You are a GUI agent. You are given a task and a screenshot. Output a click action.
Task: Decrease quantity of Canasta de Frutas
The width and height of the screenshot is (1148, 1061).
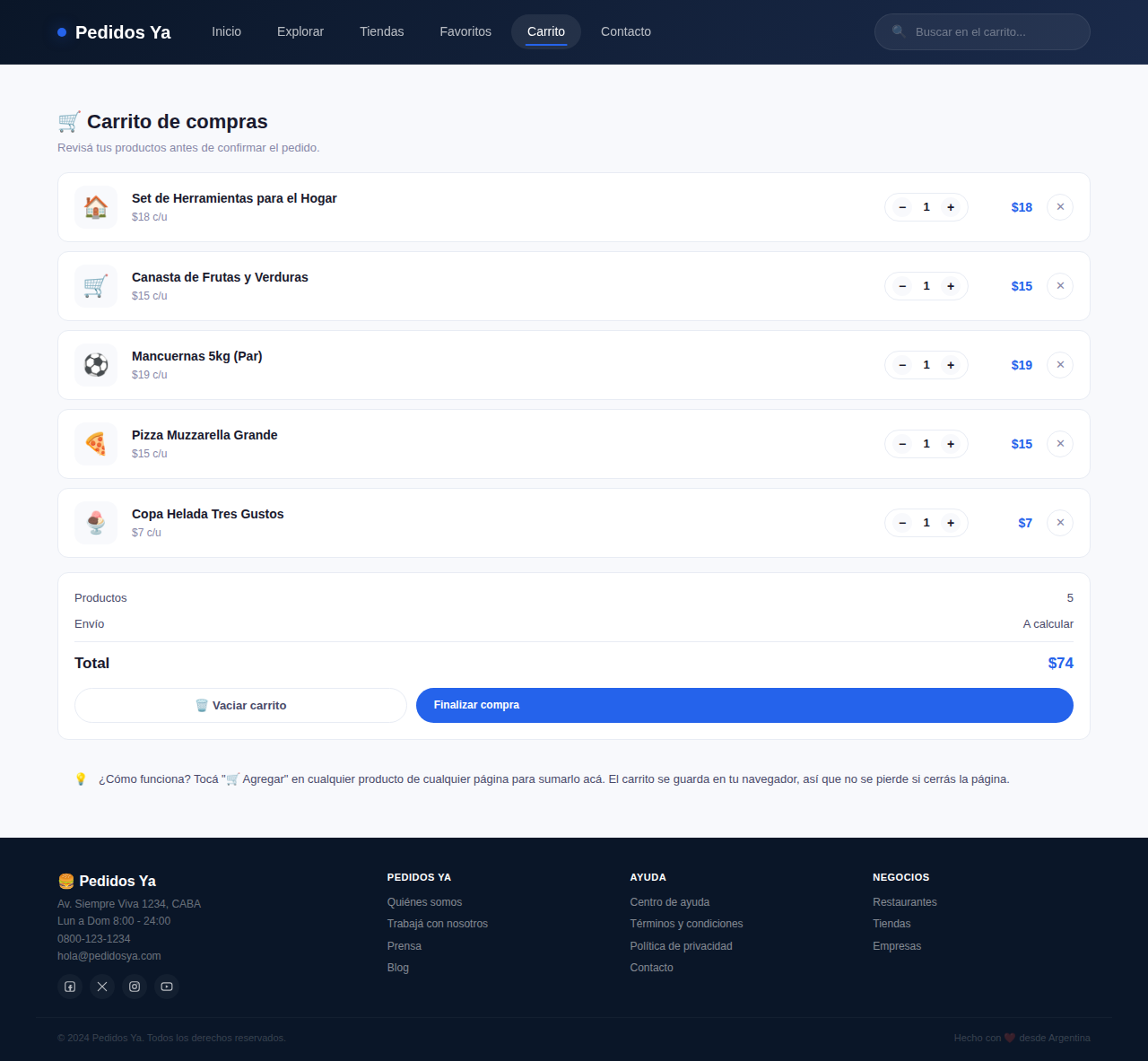coord(902,286)
